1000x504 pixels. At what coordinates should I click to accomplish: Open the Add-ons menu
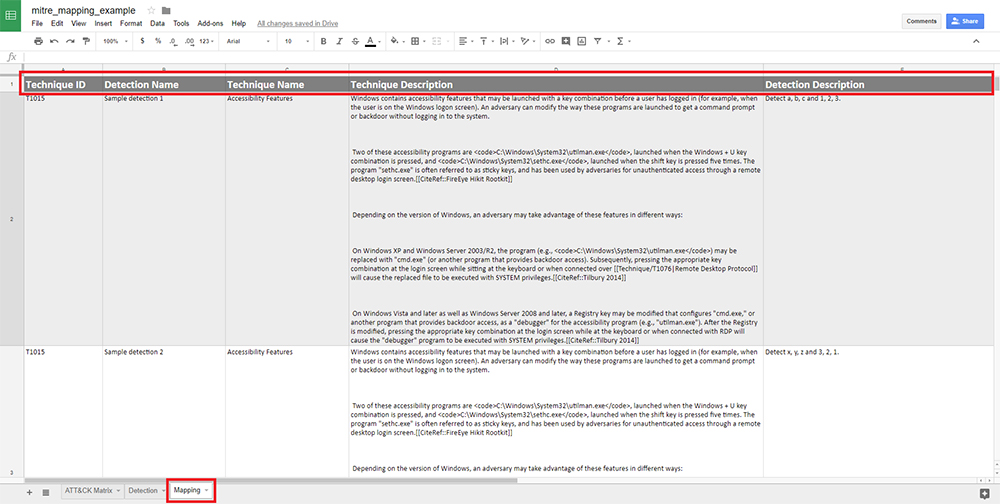click(x=210, y=24)
